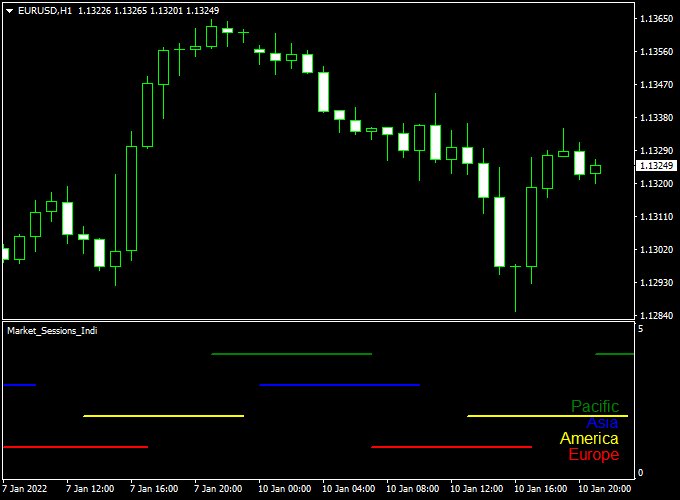Click the 10 Jan 16:00 time label
The height and width of the screenshot is (500, 680).
coord(540,489)
